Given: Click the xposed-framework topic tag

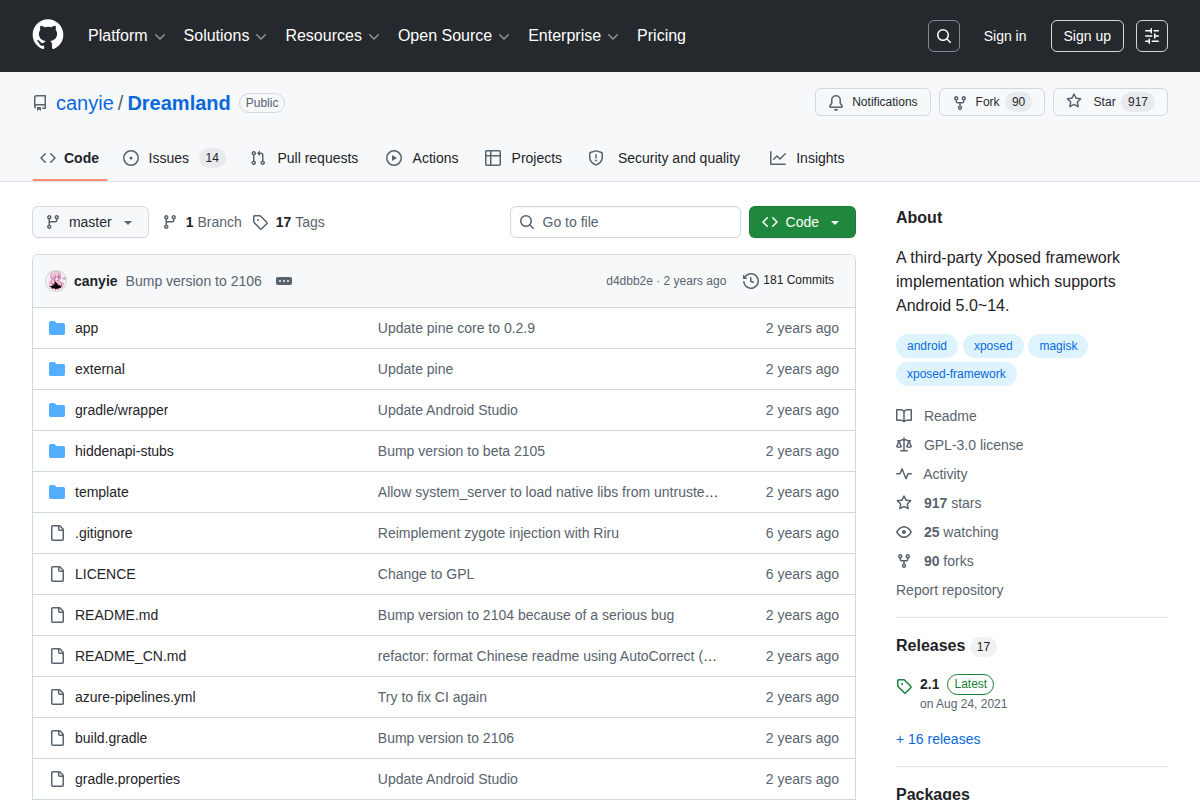Looking at the screenshot, I should pos(956,374).
